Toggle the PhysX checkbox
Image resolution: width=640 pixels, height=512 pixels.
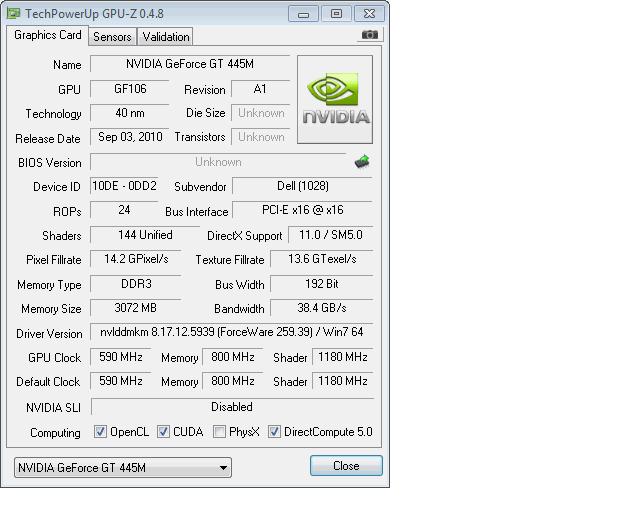[219, 432]
